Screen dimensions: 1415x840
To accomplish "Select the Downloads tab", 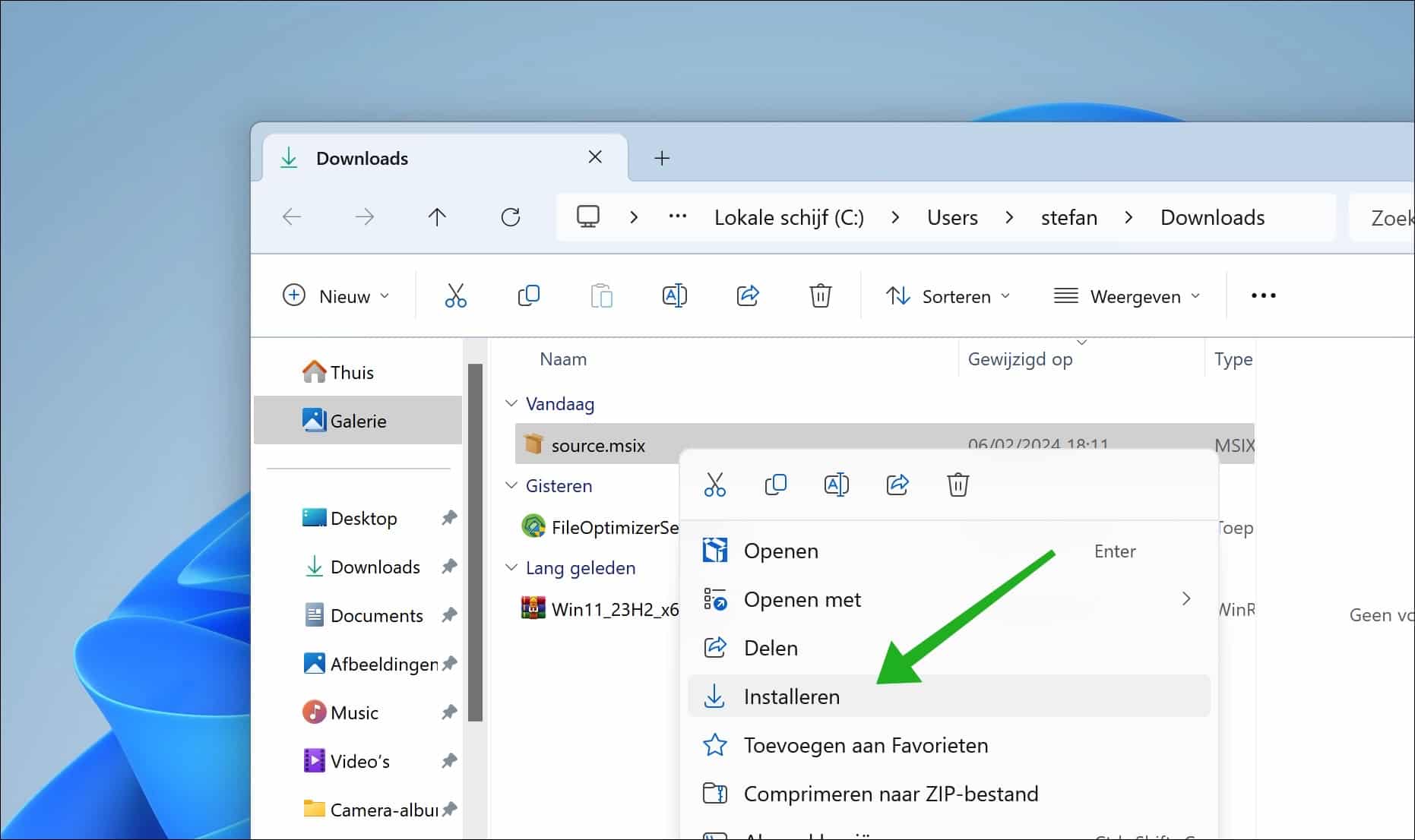I will pos(445,158).
